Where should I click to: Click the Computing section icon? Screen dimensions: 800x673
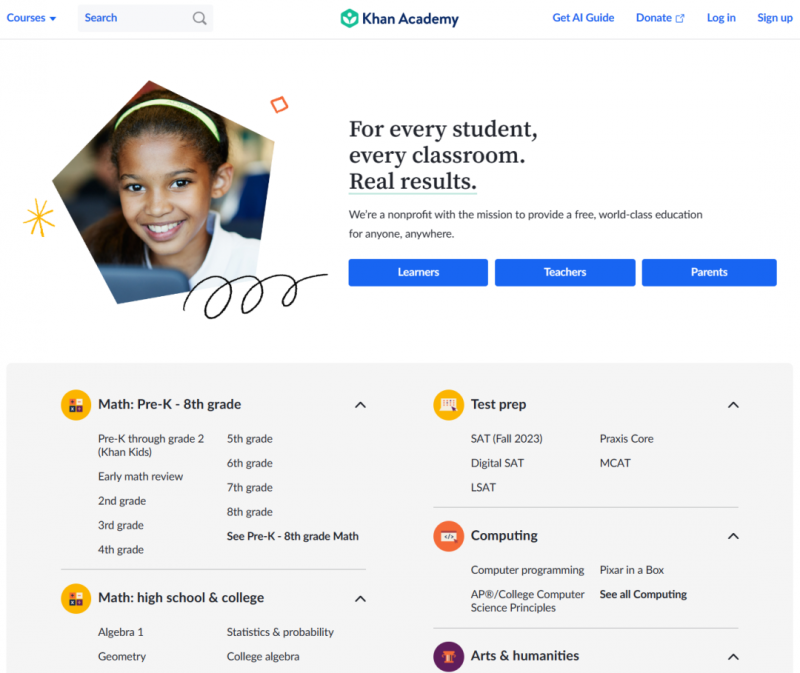448,536
